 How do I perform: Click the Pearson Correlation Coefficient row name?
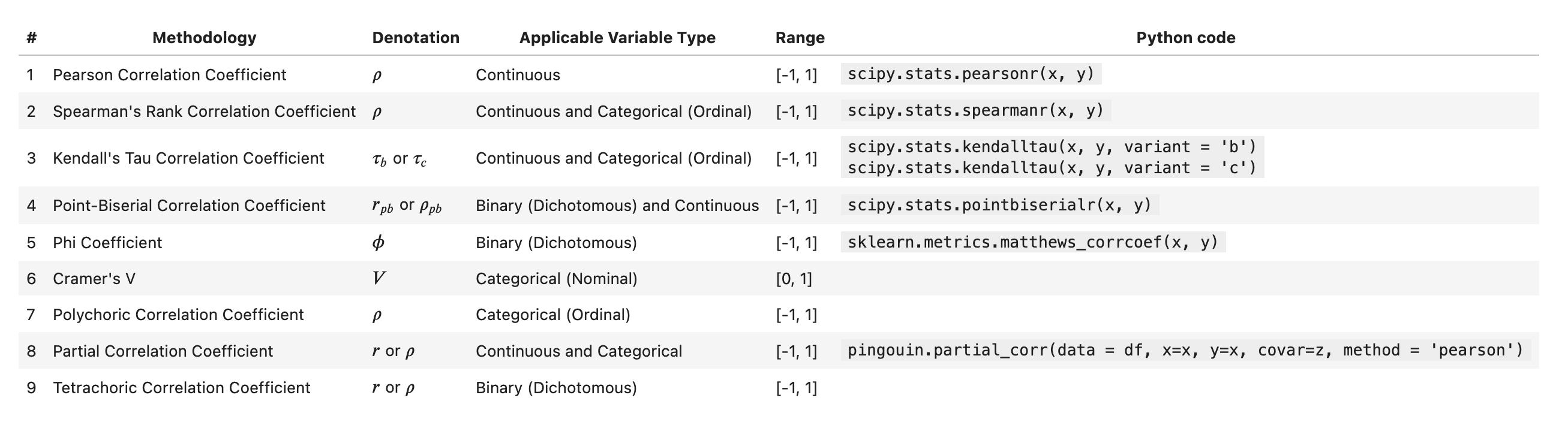coord(169,75)
